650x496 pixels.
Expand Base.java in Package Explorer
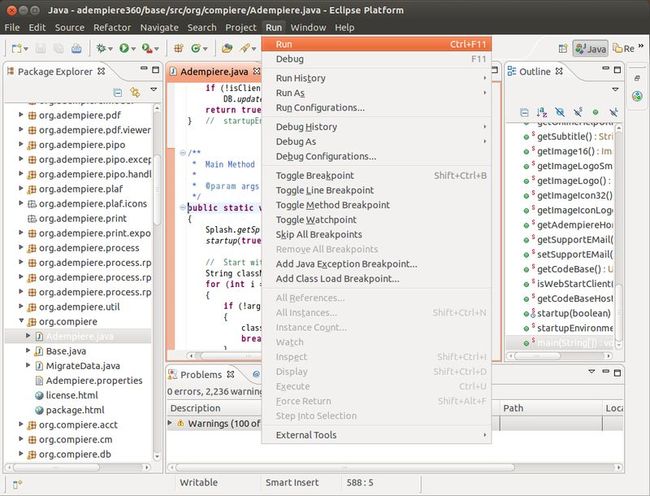point(28,351)
